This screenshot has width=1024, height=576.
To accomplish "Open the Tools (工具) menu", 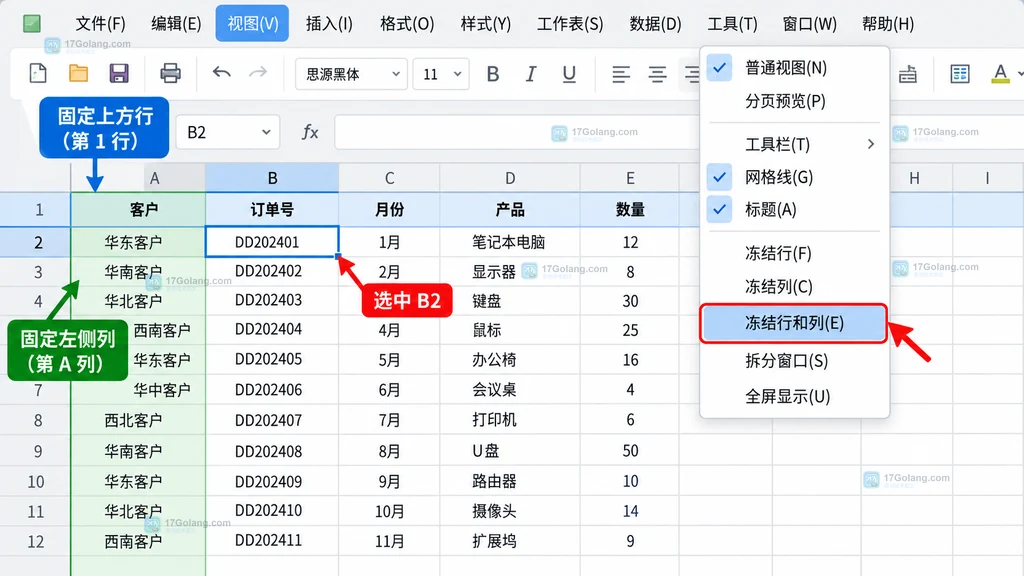I will tap(732, 24).
